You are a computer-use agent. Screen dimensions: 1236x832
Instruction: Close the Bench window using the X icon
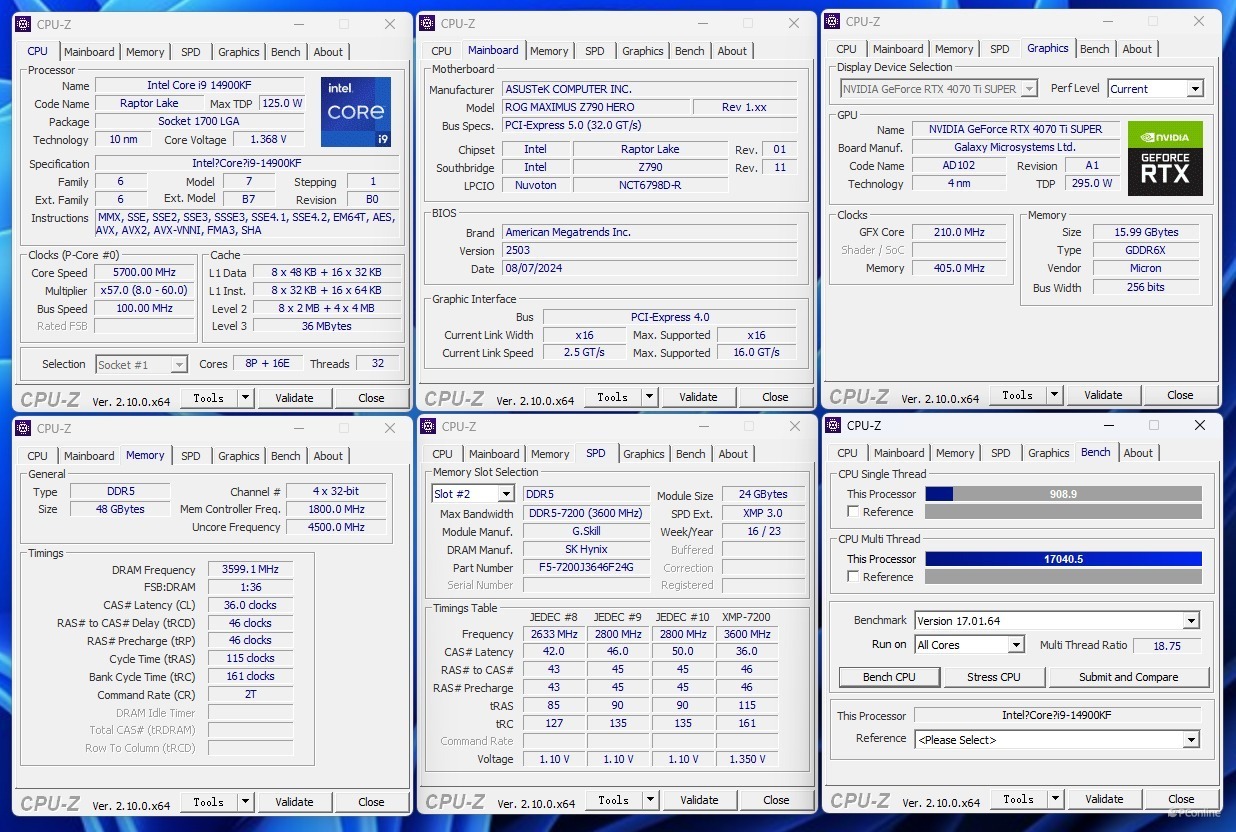click(1200, 425)
